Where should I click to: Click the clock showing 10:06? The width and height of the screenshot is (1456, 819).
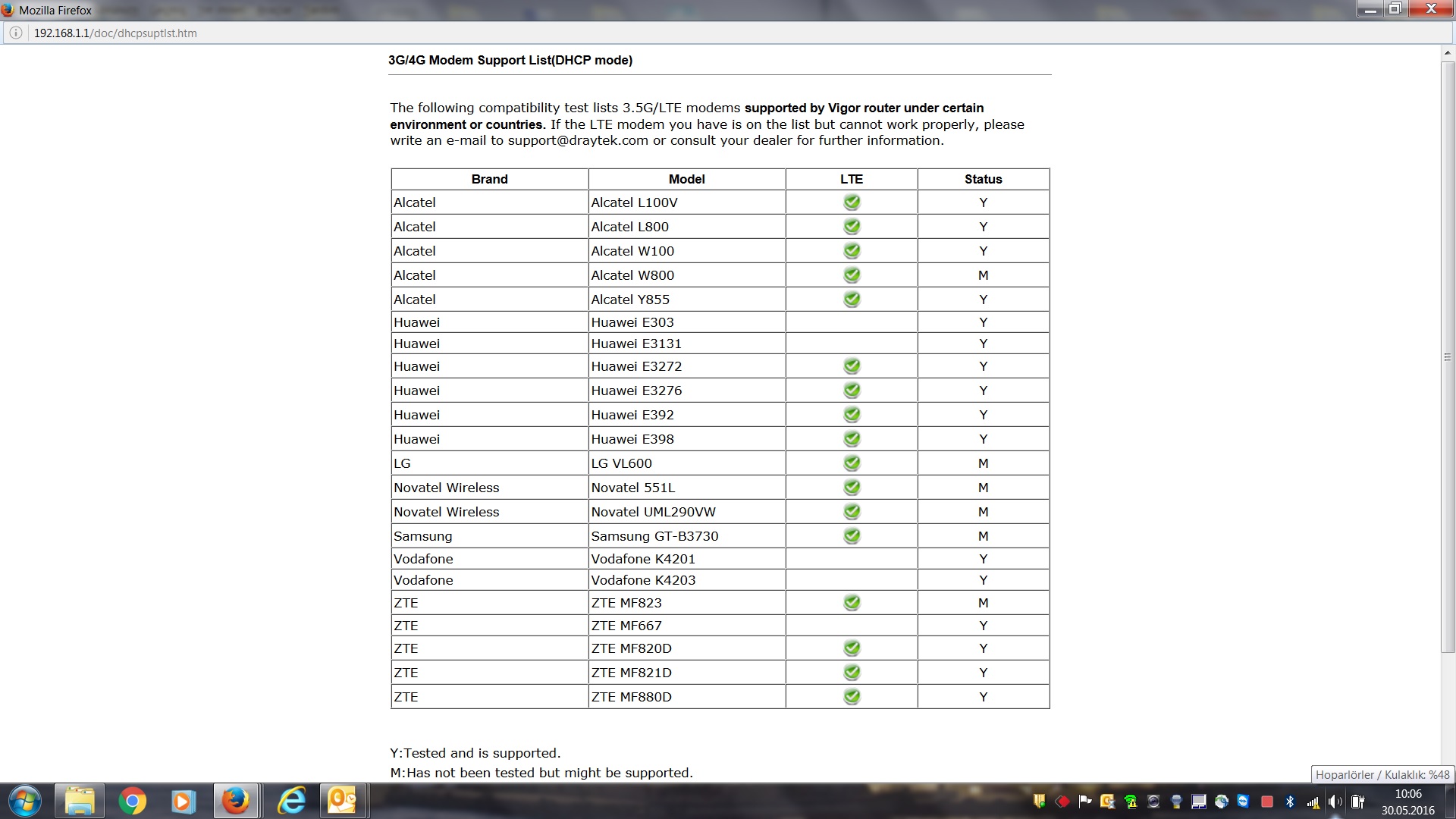tap(1407, 802)
